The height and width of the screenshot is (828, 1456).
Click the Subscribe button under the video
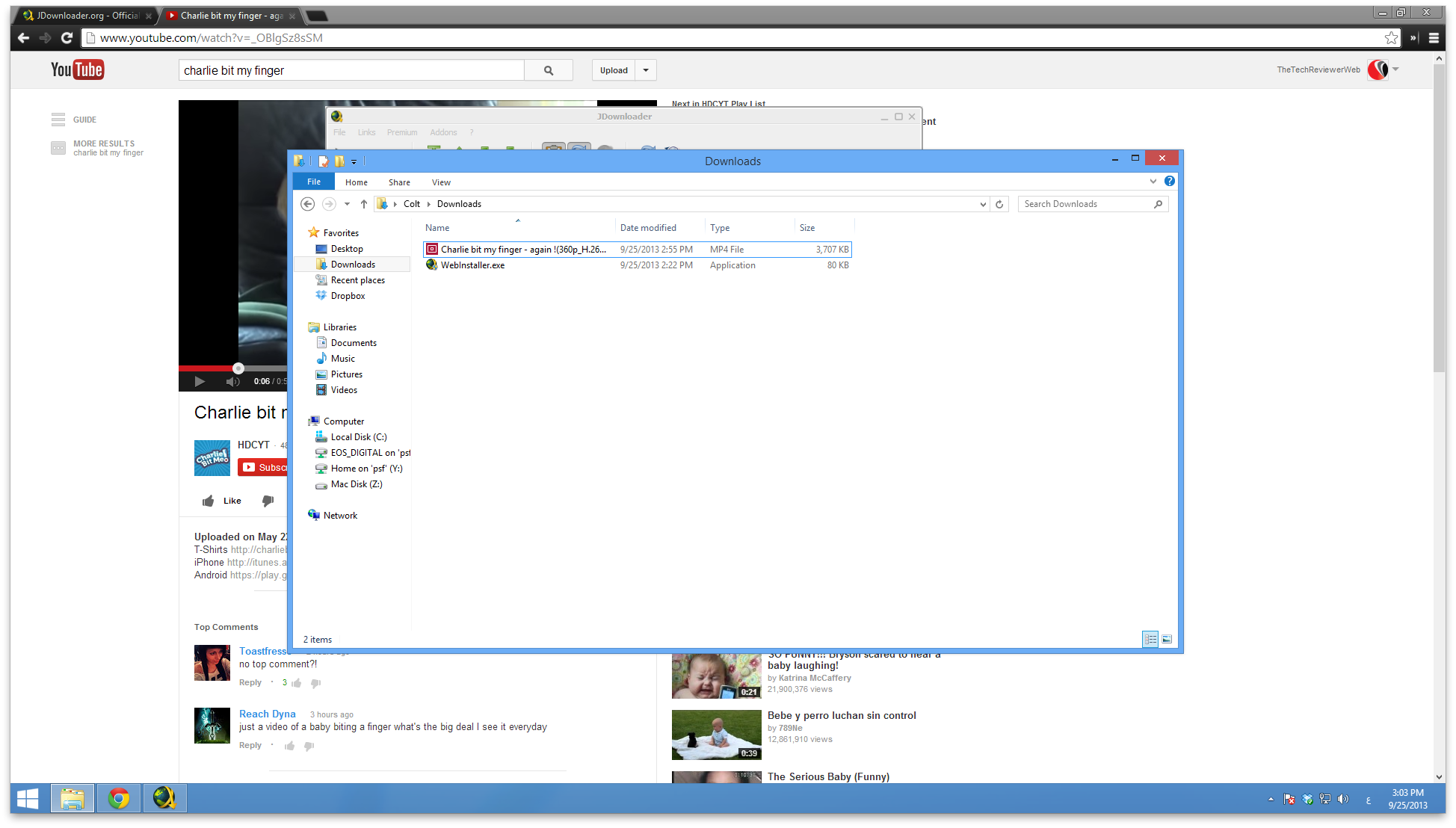point(265,467)
